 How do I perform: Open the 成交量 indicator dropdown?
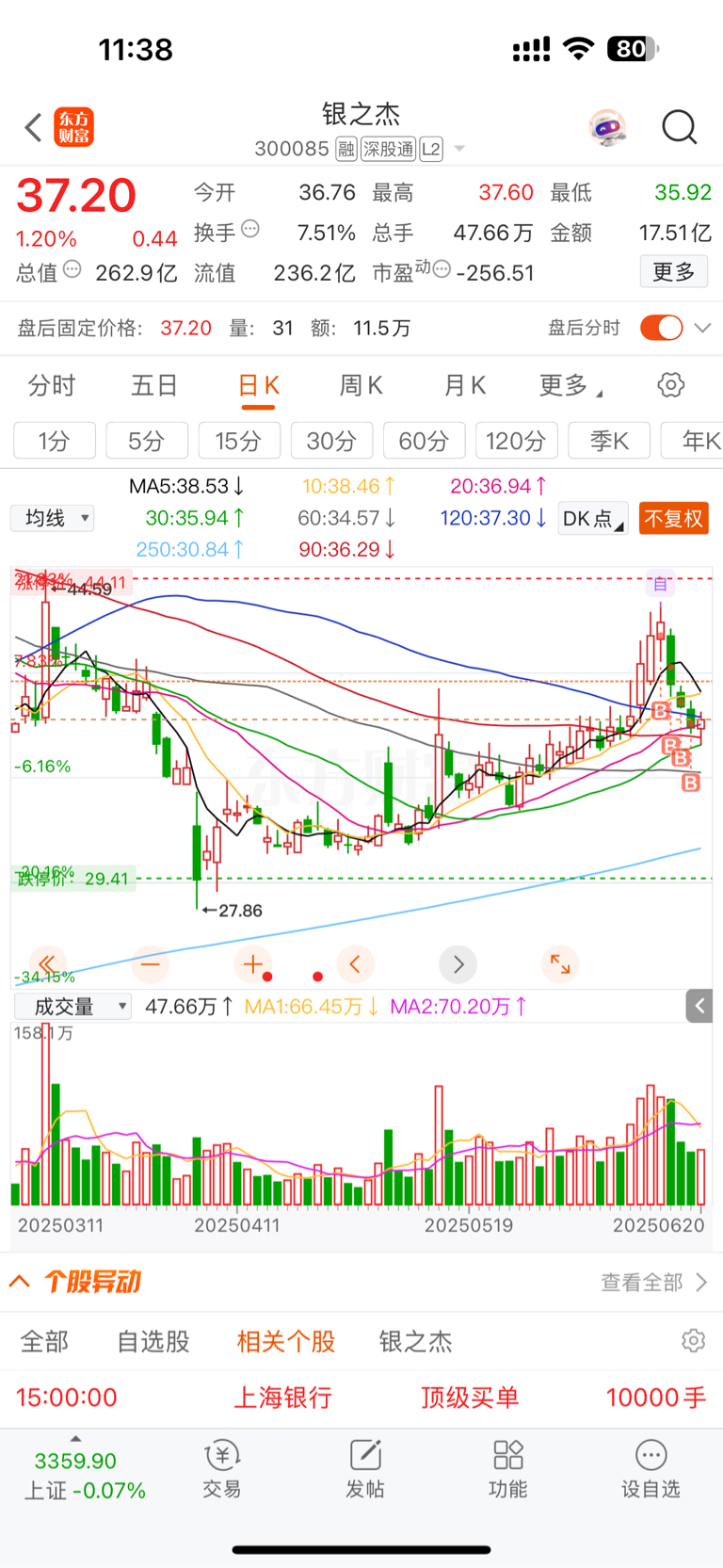[x=72, y=1007]
